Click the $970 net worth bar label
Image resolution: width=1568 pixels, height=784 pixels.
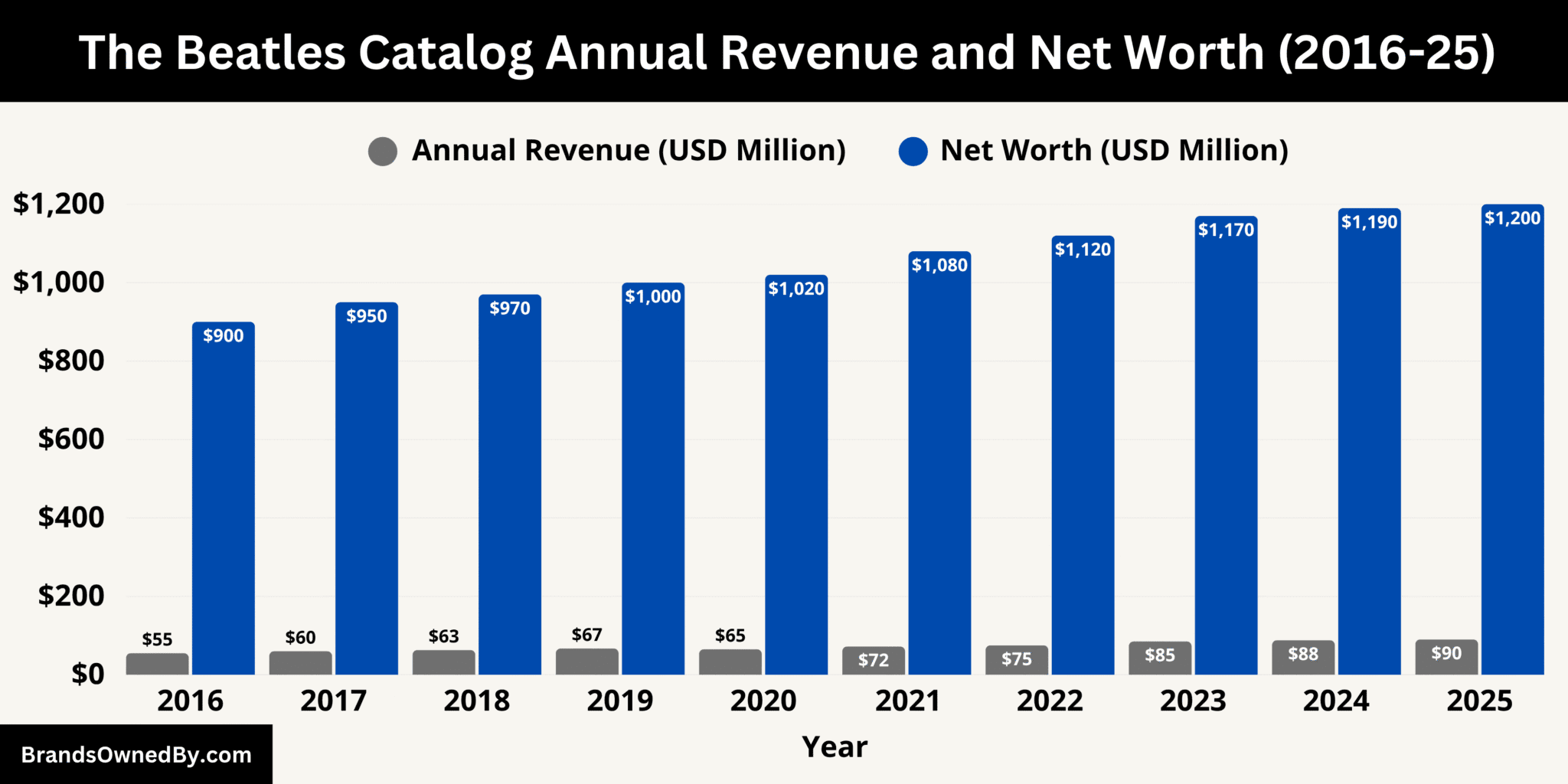point(510,309)
